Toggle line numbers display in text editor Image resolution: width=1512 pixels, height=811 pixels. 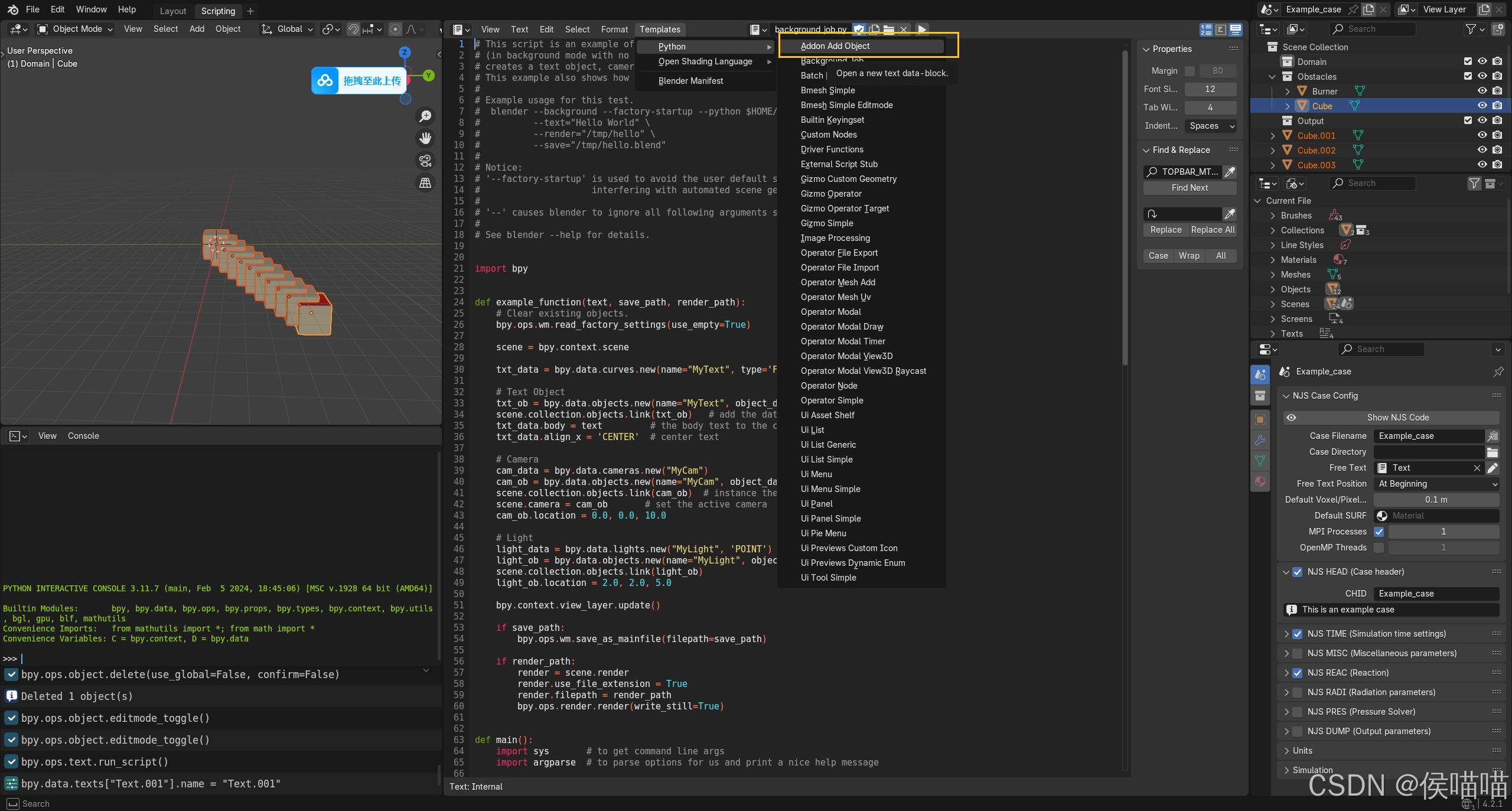1206,30
